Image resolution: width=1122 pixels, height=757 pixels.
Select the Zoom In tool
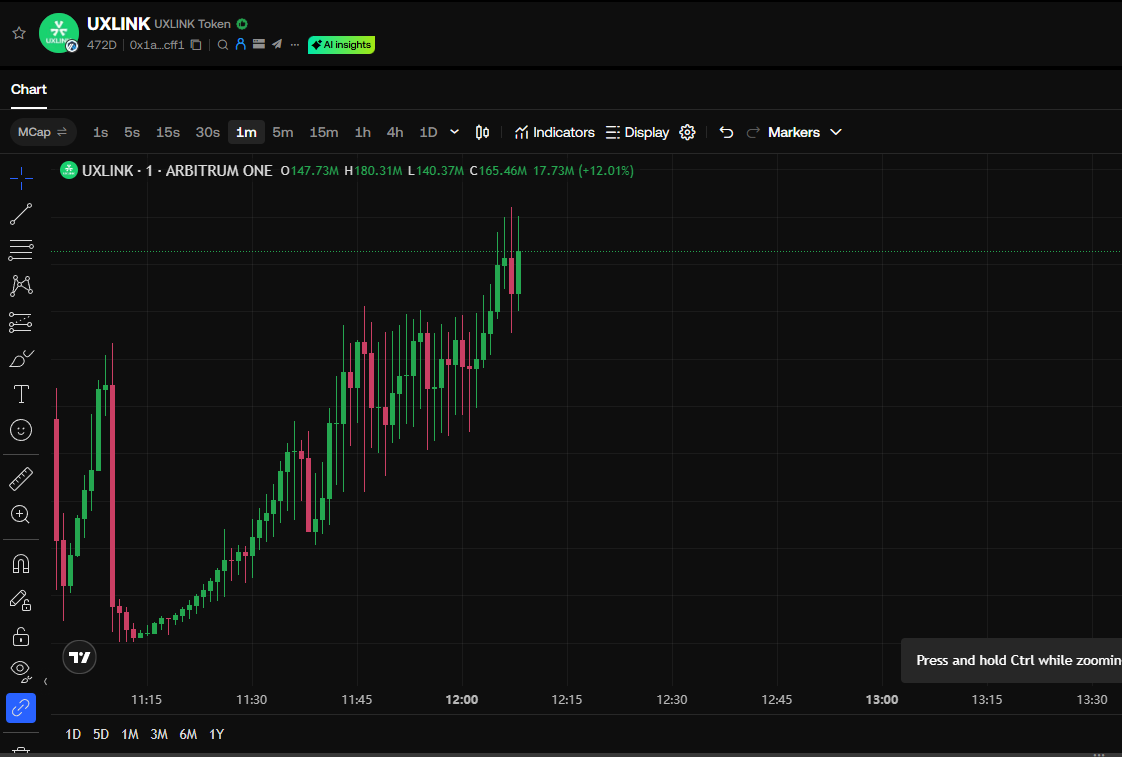click(21, 514)
